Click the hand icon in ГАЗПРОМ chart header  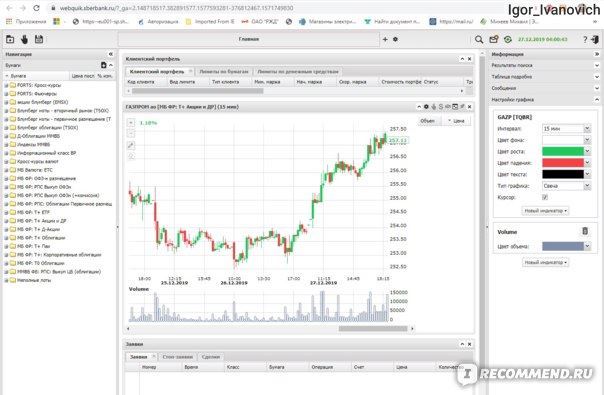point(434,107)
